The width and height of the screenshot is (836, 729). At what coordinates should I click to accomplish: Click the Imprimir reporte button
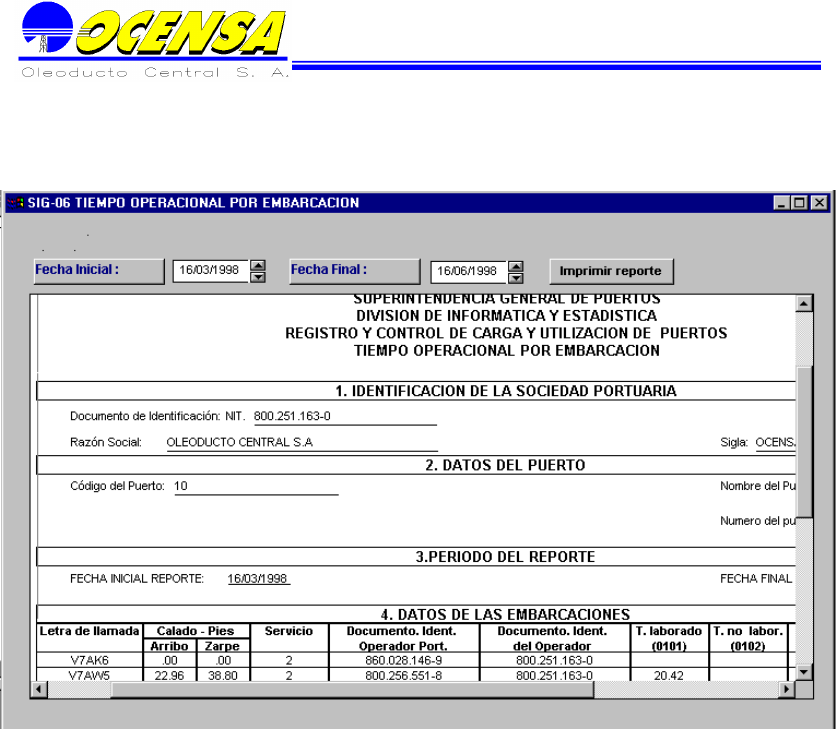point(612,271)
